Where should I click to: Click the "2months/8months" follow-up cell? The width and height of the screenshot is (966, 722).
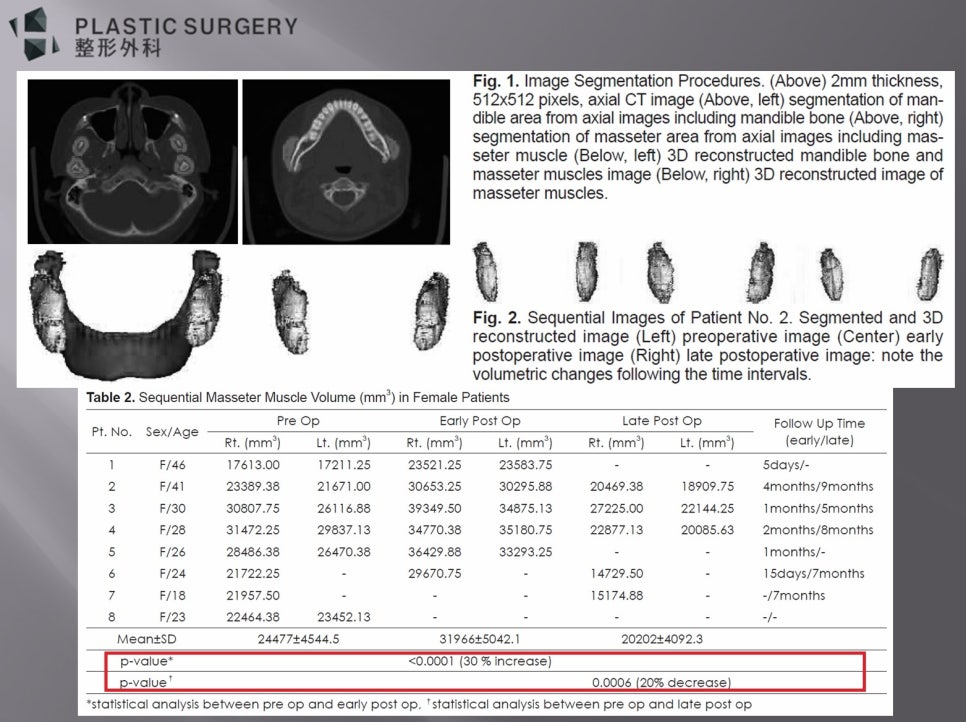818,530
